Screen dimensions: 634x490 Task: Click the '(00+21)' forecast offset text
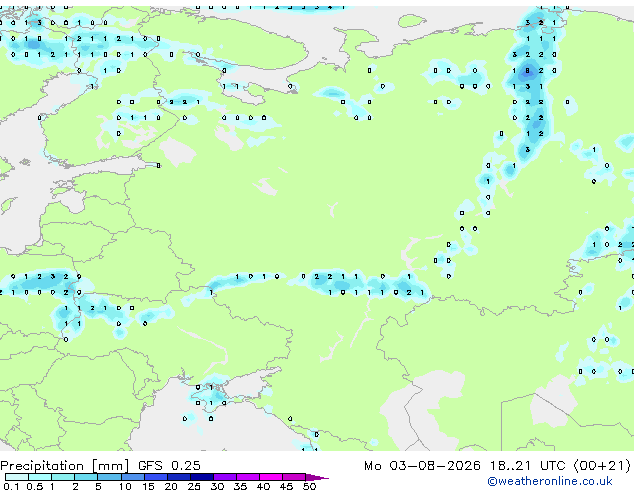[602, 466]
